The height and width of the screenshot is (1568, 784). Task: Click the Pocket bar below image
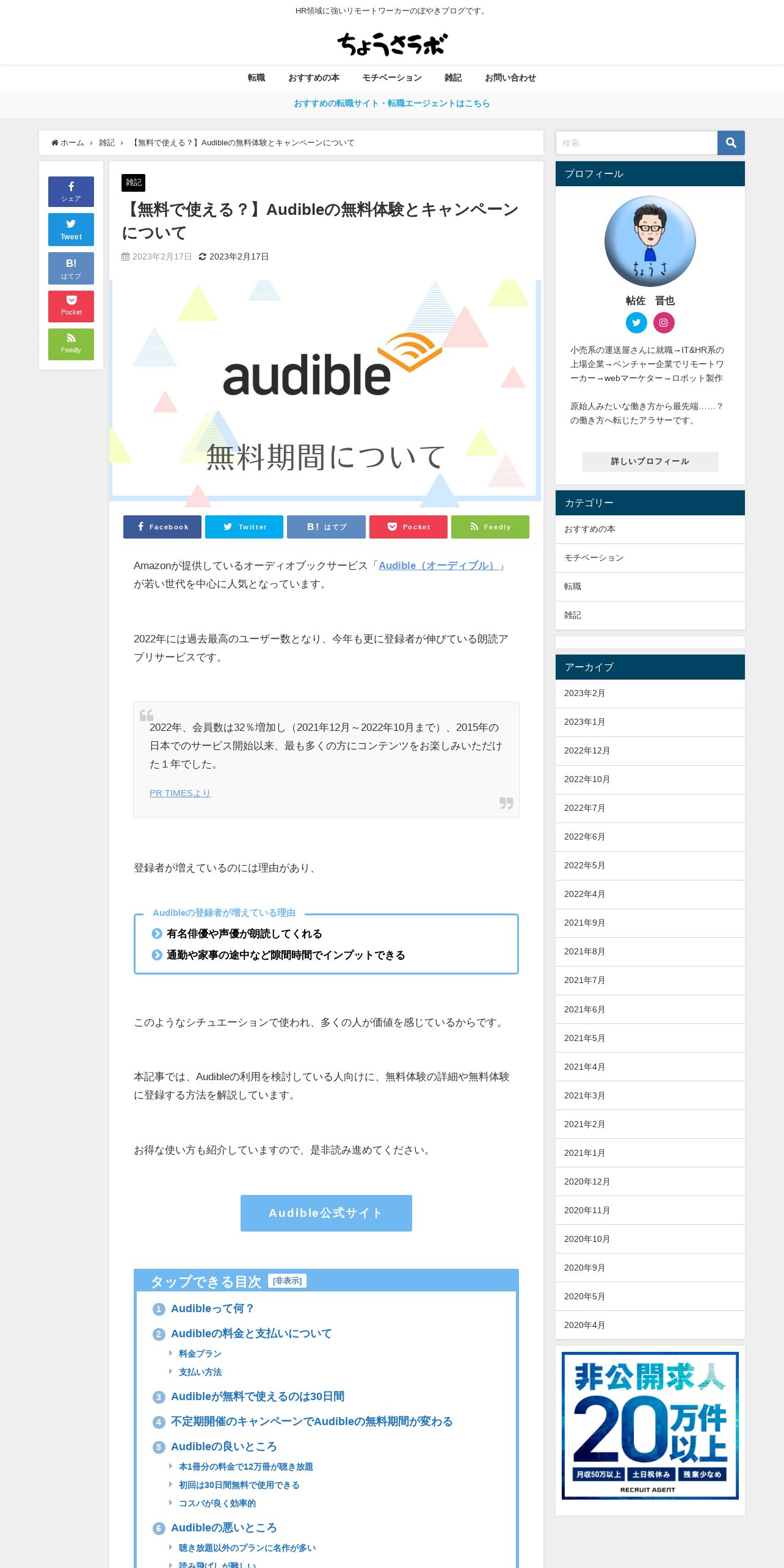(408, 527)
